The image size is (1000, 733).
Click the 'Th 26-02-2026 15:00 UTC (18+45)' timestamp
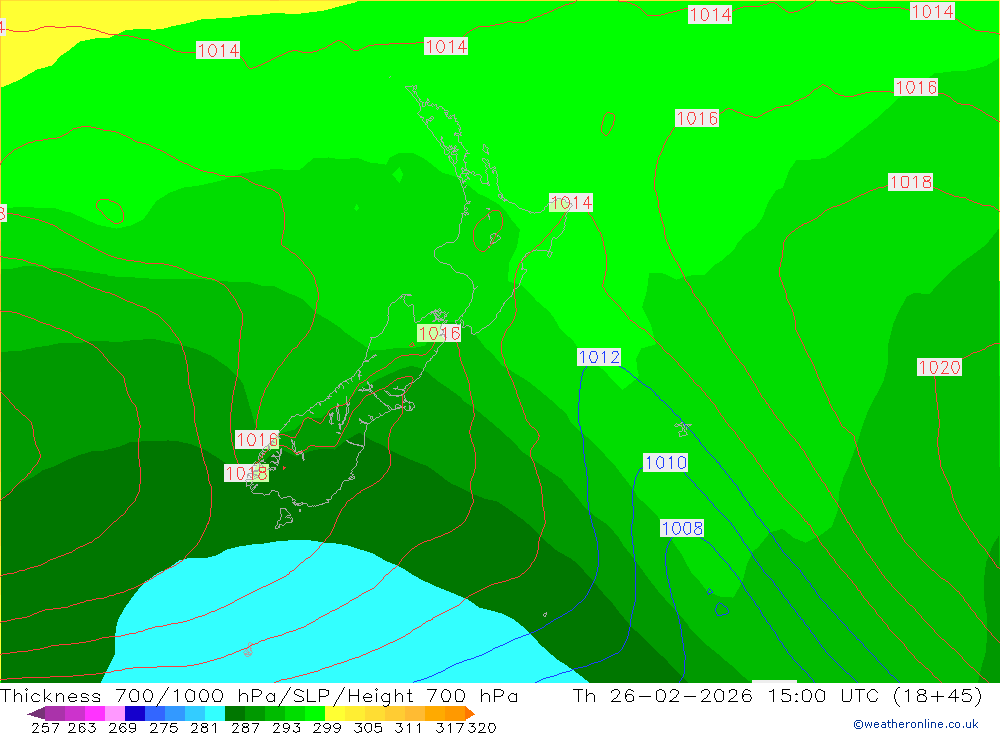(777, 695)
